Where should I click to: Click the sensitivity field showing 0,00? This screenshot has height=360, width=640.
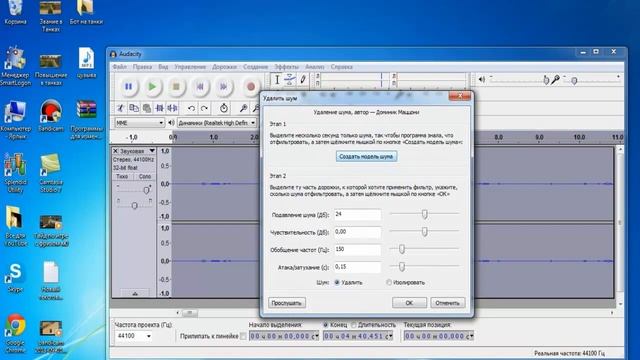pos(358,232)
